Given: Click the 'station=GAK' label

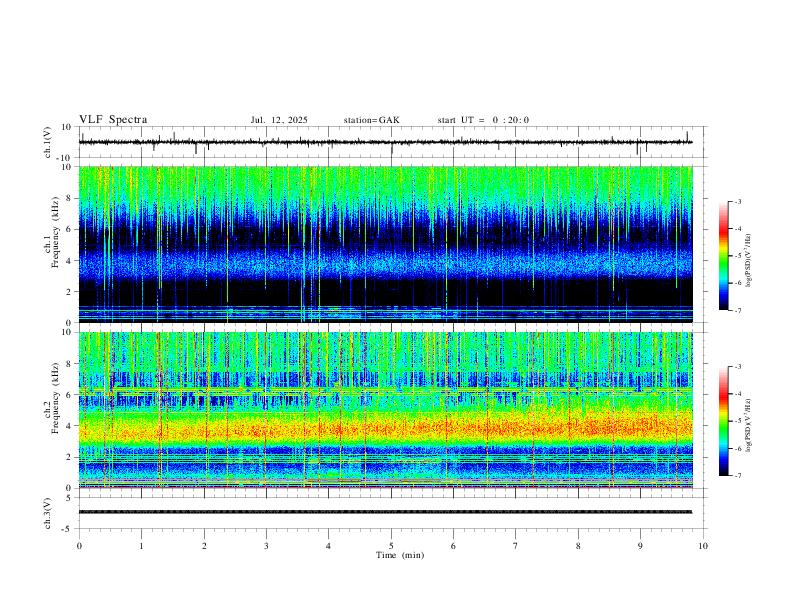Looking at the screenshot, I should click(371, 120).
